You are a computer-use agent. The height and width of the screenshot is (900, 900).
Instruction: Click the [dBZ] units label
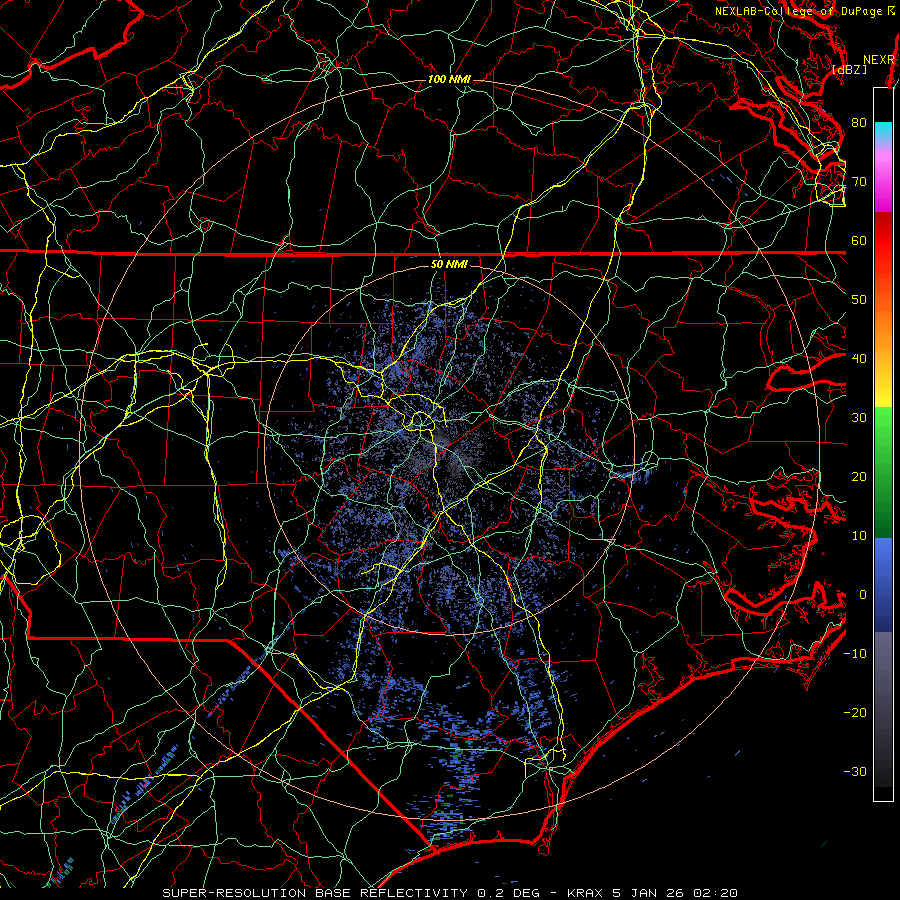tap(849, 70)
